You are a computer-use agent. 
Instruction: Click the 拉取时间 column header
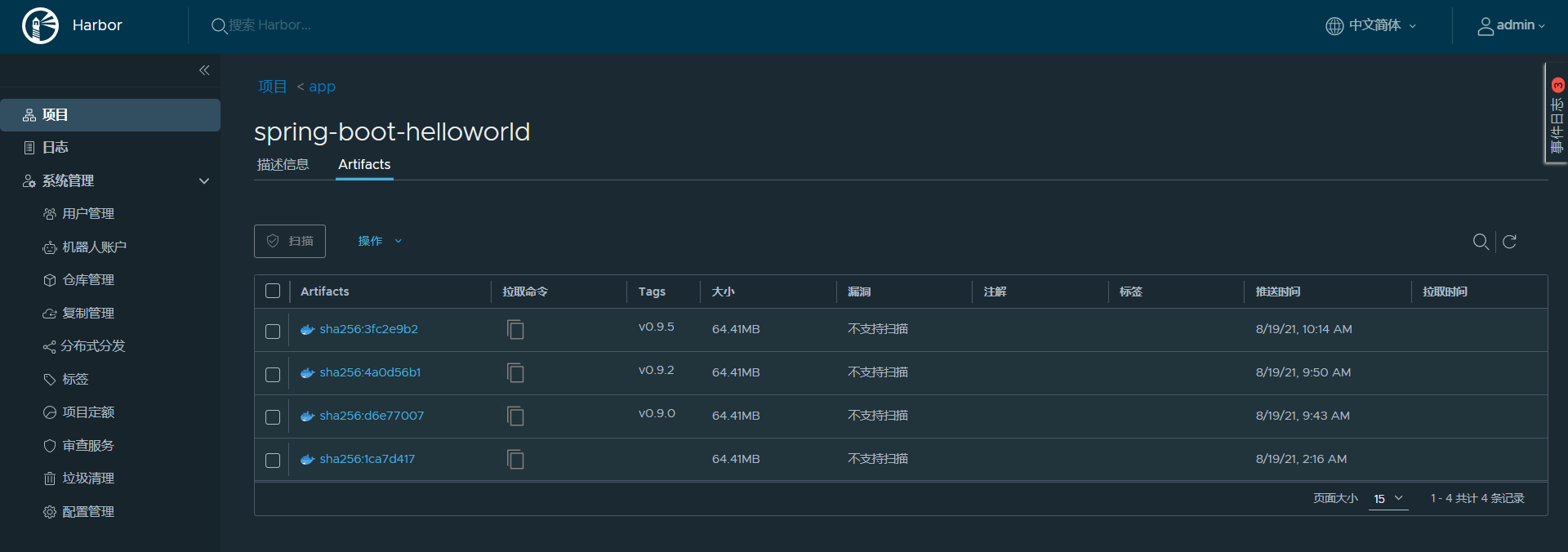[x=1445, y=292]
